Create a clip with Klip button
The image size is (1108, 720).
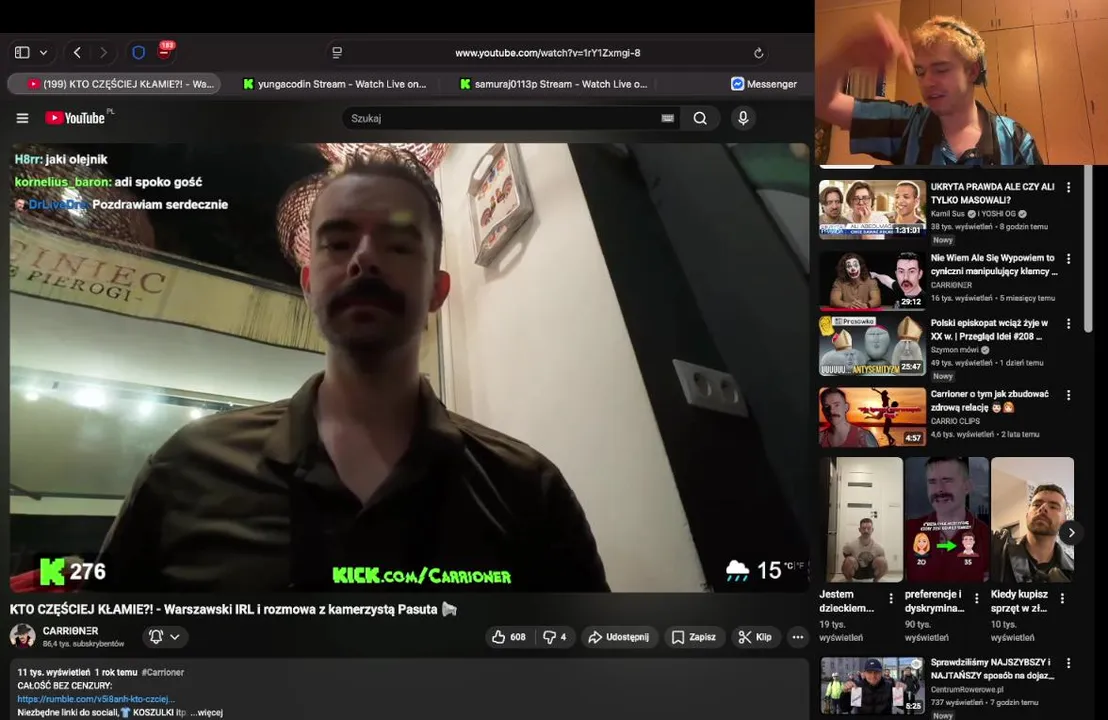click(x=755, y=637)
